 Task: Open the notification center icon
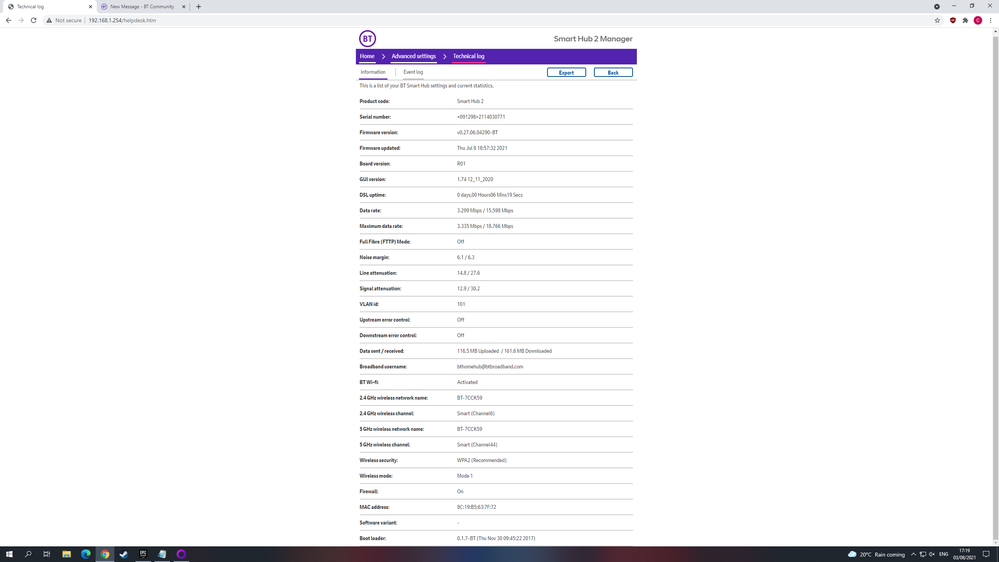coord(986,554)
